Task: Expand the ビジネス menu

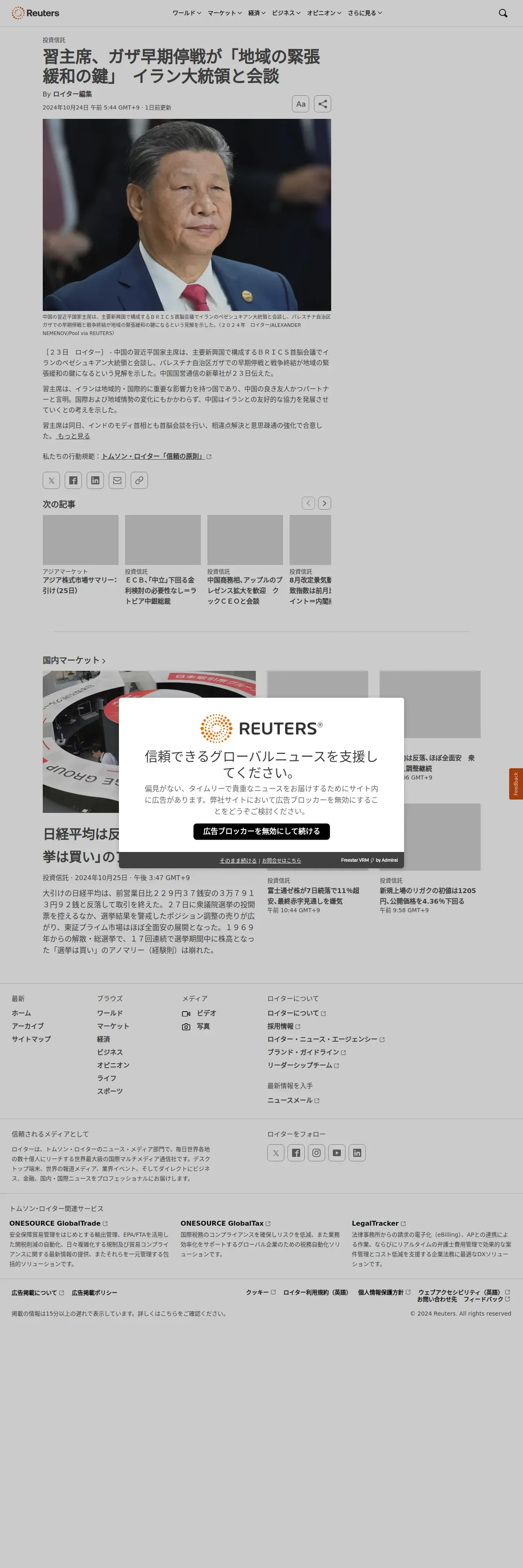Action: click(286, 13)
